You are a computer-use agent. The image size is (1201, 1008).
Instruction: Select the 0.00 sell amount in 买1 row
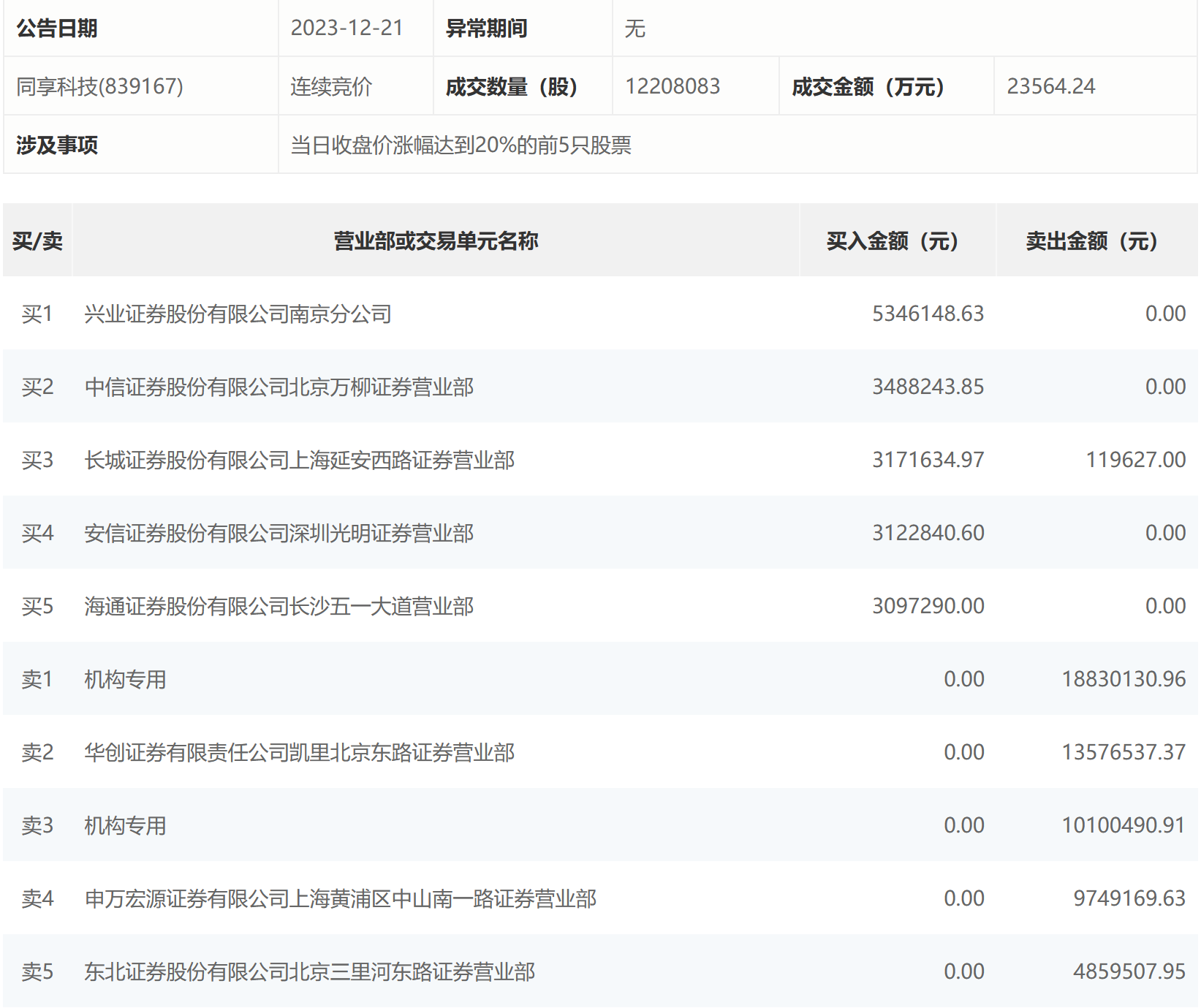(1166, 314)
